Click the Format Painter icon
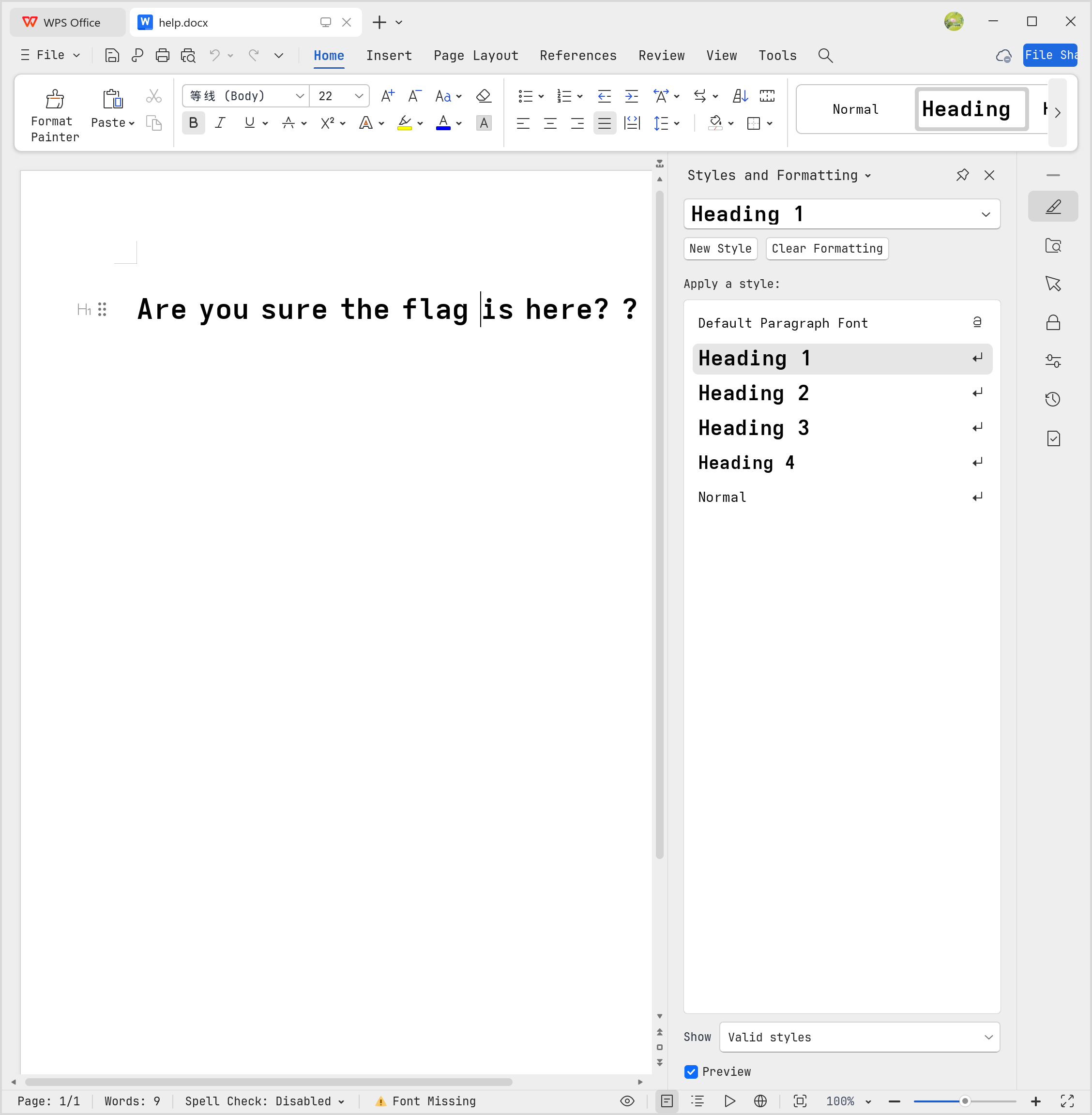 click(x=55, y=99)
